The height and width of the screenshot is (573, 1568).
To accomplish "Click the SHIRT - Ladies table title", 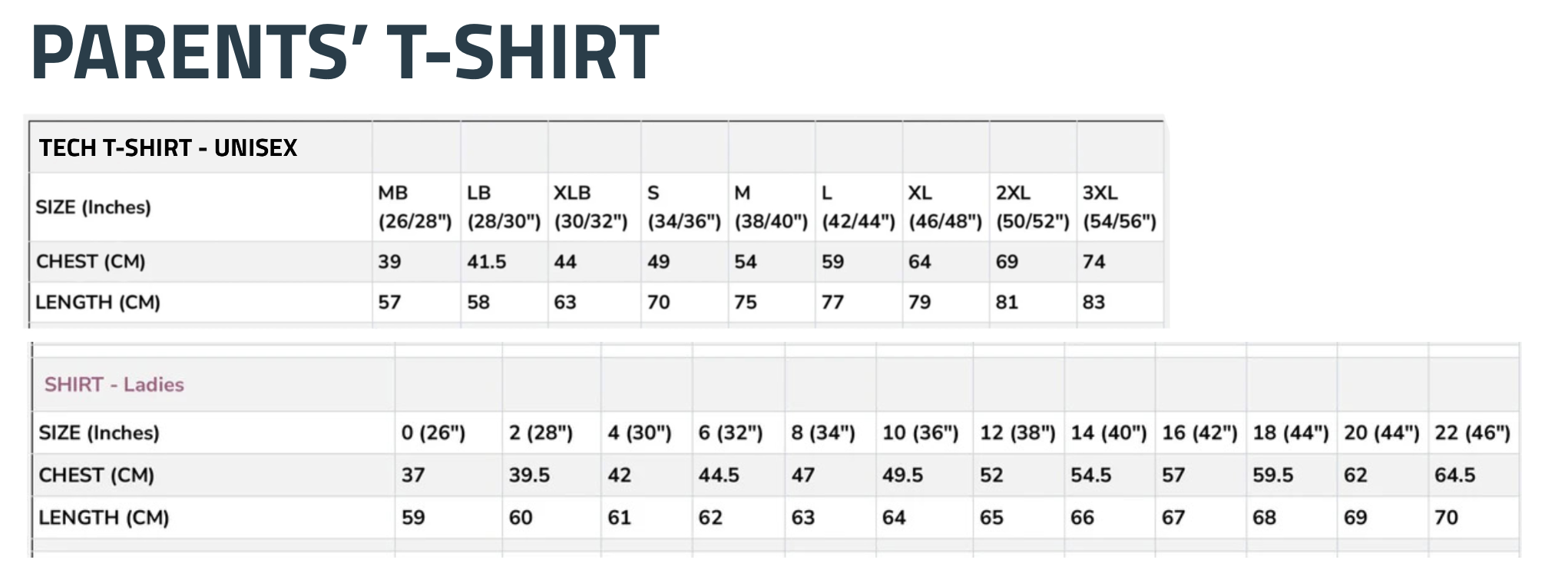I will [x=114, y=384].
